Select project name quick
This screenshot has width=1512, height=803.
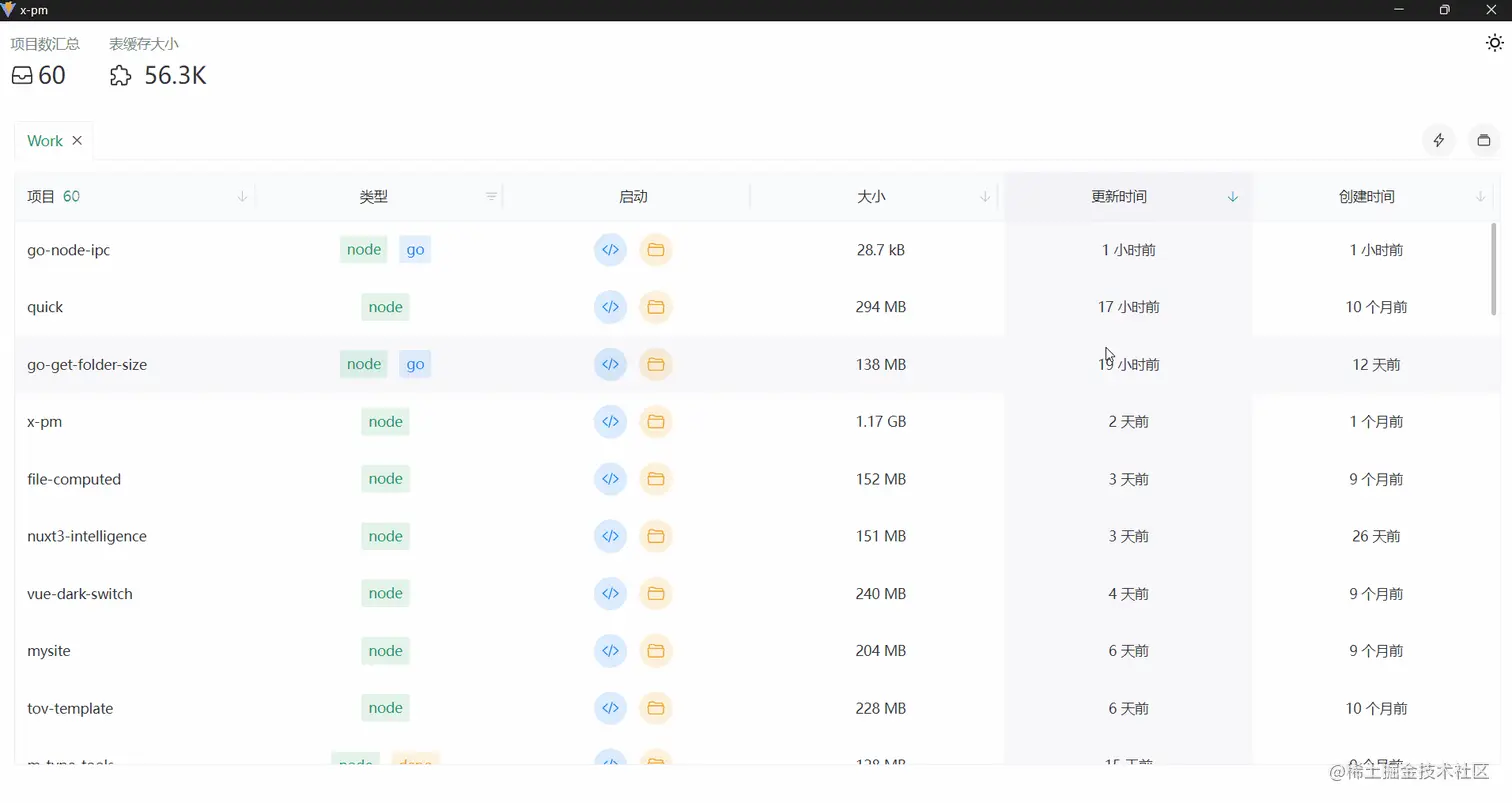[45, 307]
